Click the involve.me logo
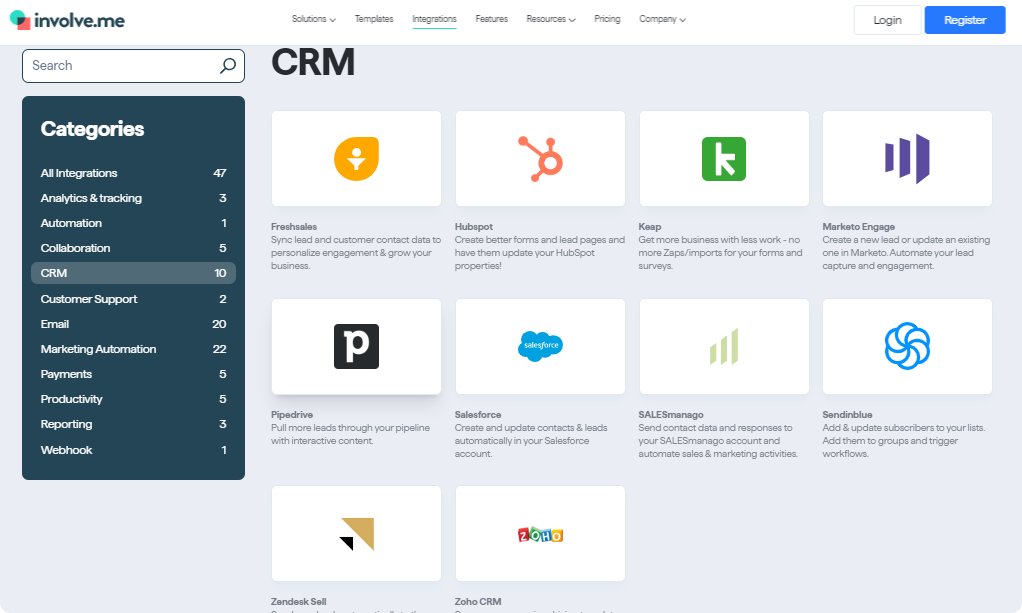This screenshot has width=1022, height=613. (67, 20)
